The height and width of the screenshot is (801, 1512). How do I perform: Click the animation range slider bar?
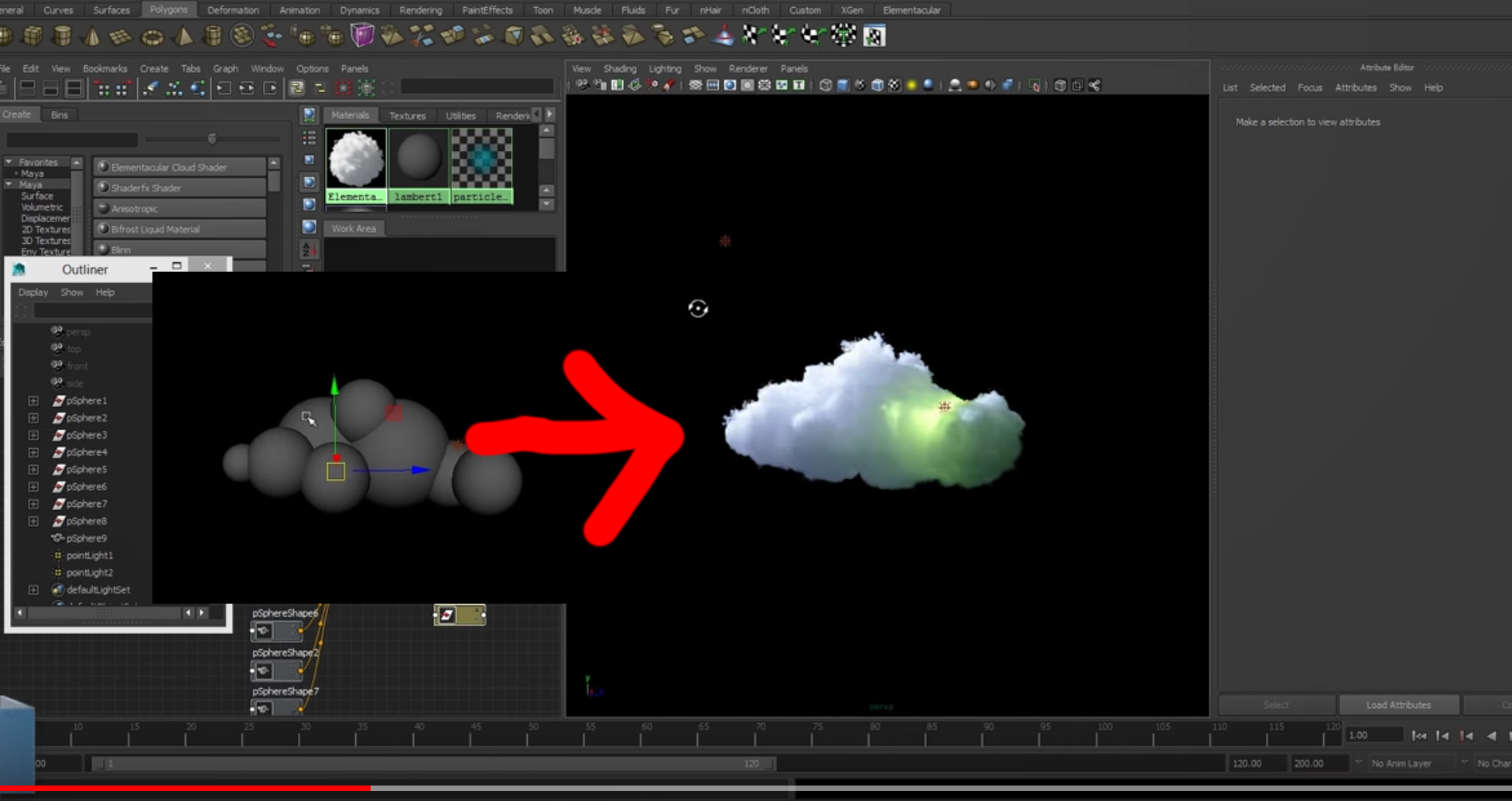coord(433,764)
